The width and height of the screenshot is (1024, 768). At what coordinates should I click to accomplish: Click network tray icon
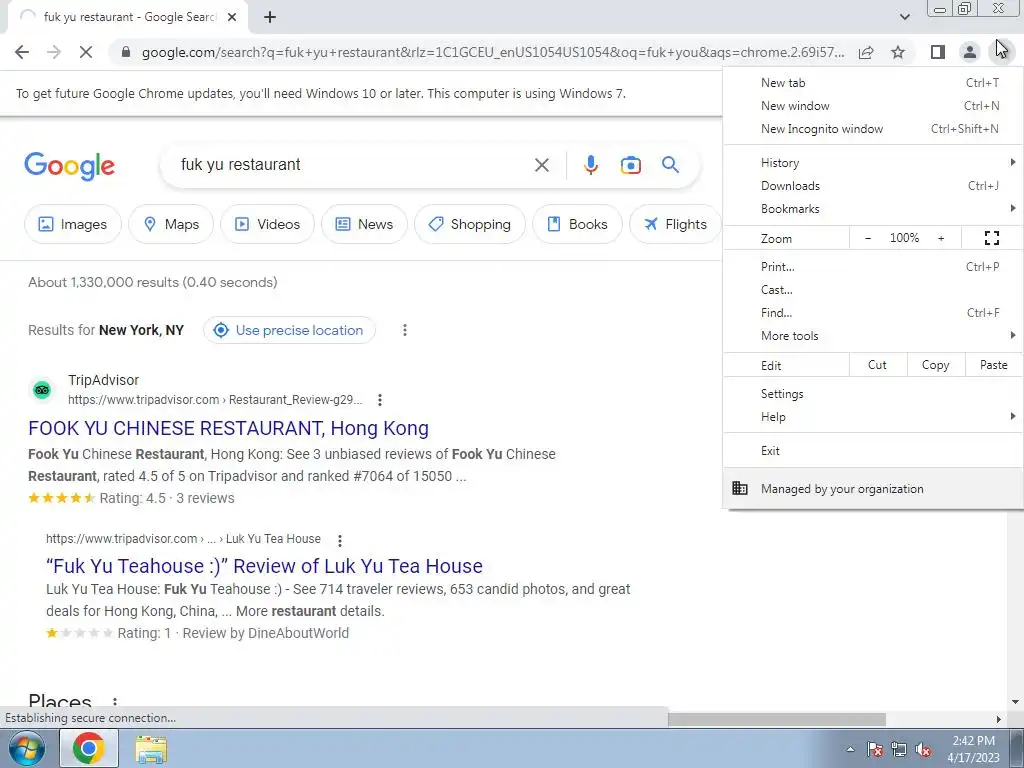pos(899,750)
